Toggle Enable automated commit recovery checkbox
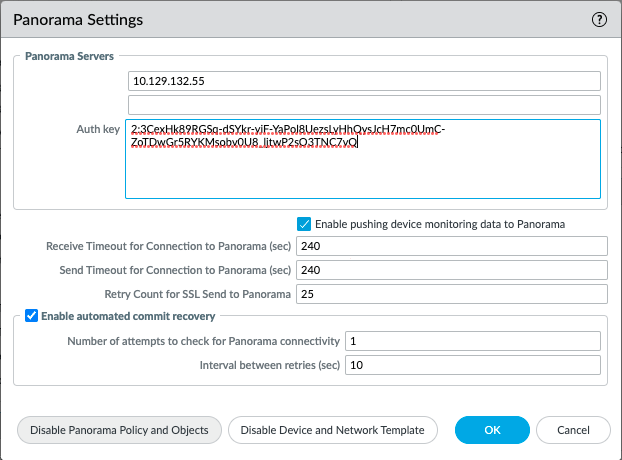Viewport: 622px width, 460px height. [x=31, y=316]
